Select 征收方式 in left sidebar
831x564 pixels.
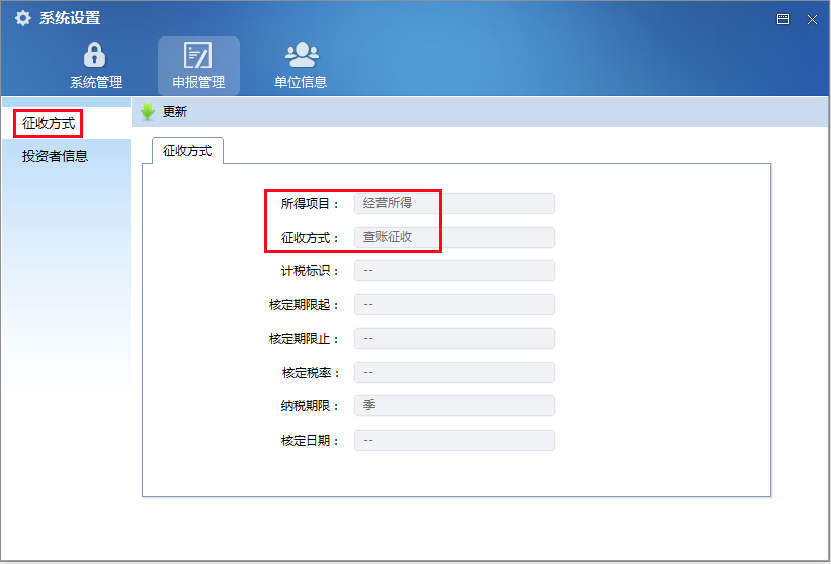[48, 124]
